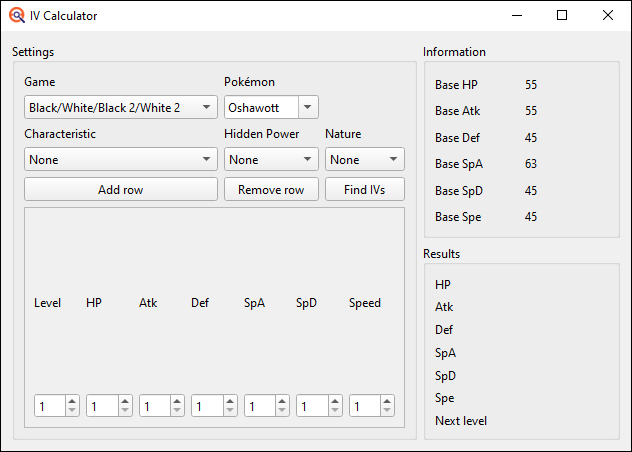Image resolution: width=632 pixels, height=452 pixels.
Task: Open the Characteristic dropdown
Action: (121, 159)
